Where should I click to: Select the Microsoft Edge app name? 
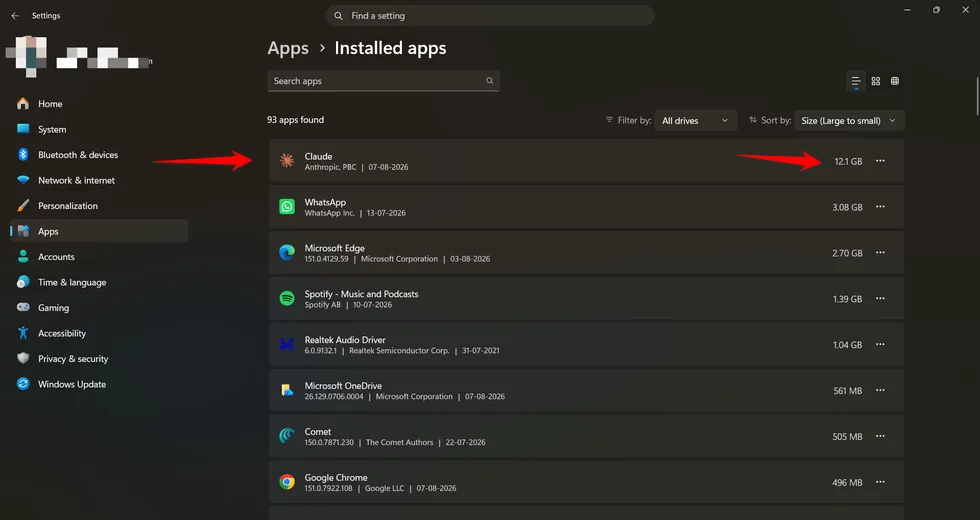point(334,248)
